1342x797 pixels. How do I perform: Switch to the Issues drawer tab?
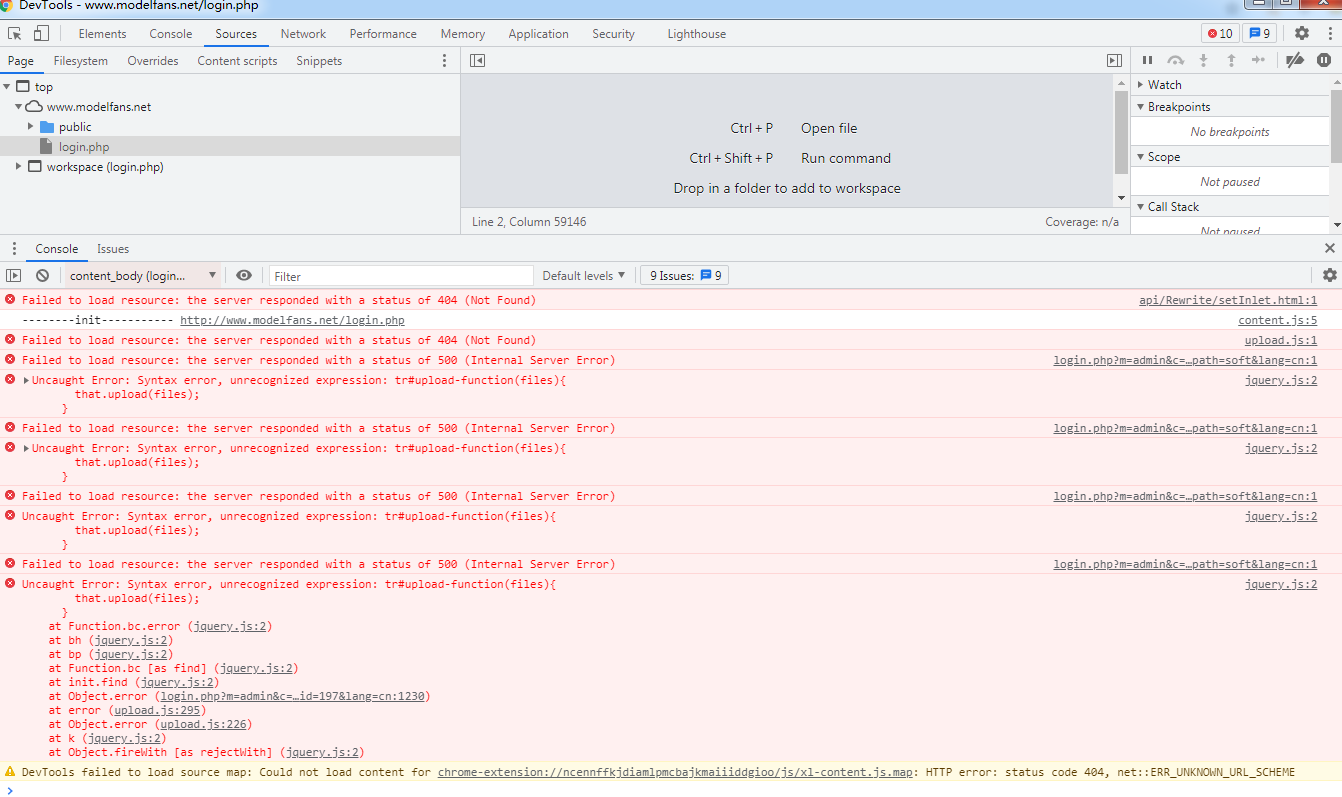tap(113, 249)
